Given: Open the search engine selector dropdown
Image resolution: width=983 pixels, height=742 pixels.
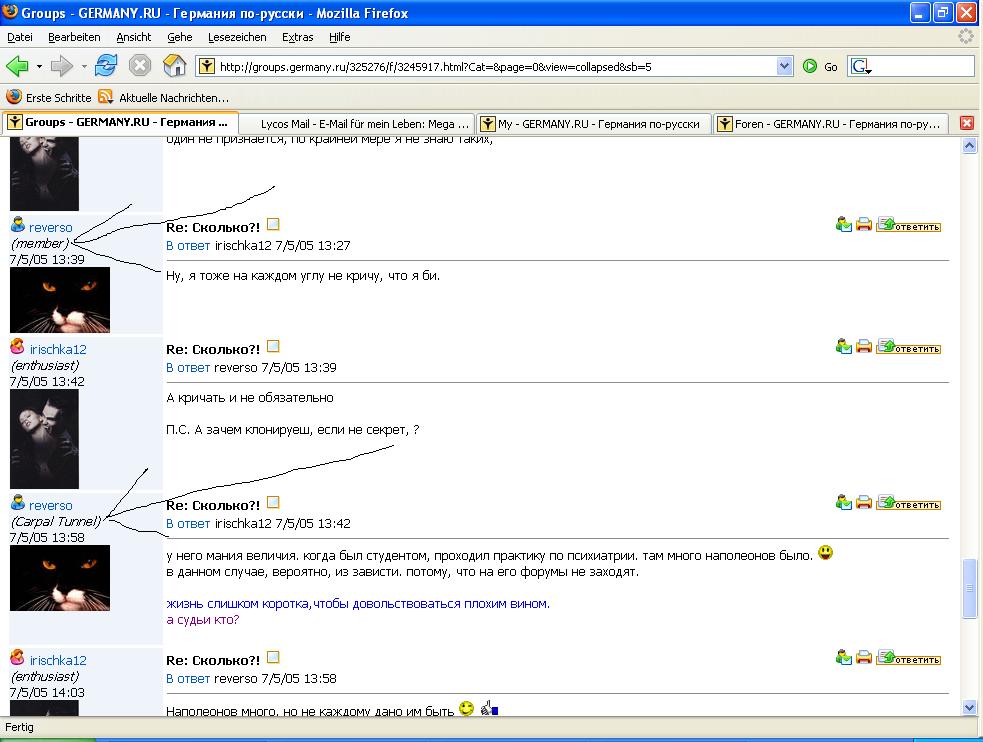Looking at the screenshot, I should (x=861, y=67).
